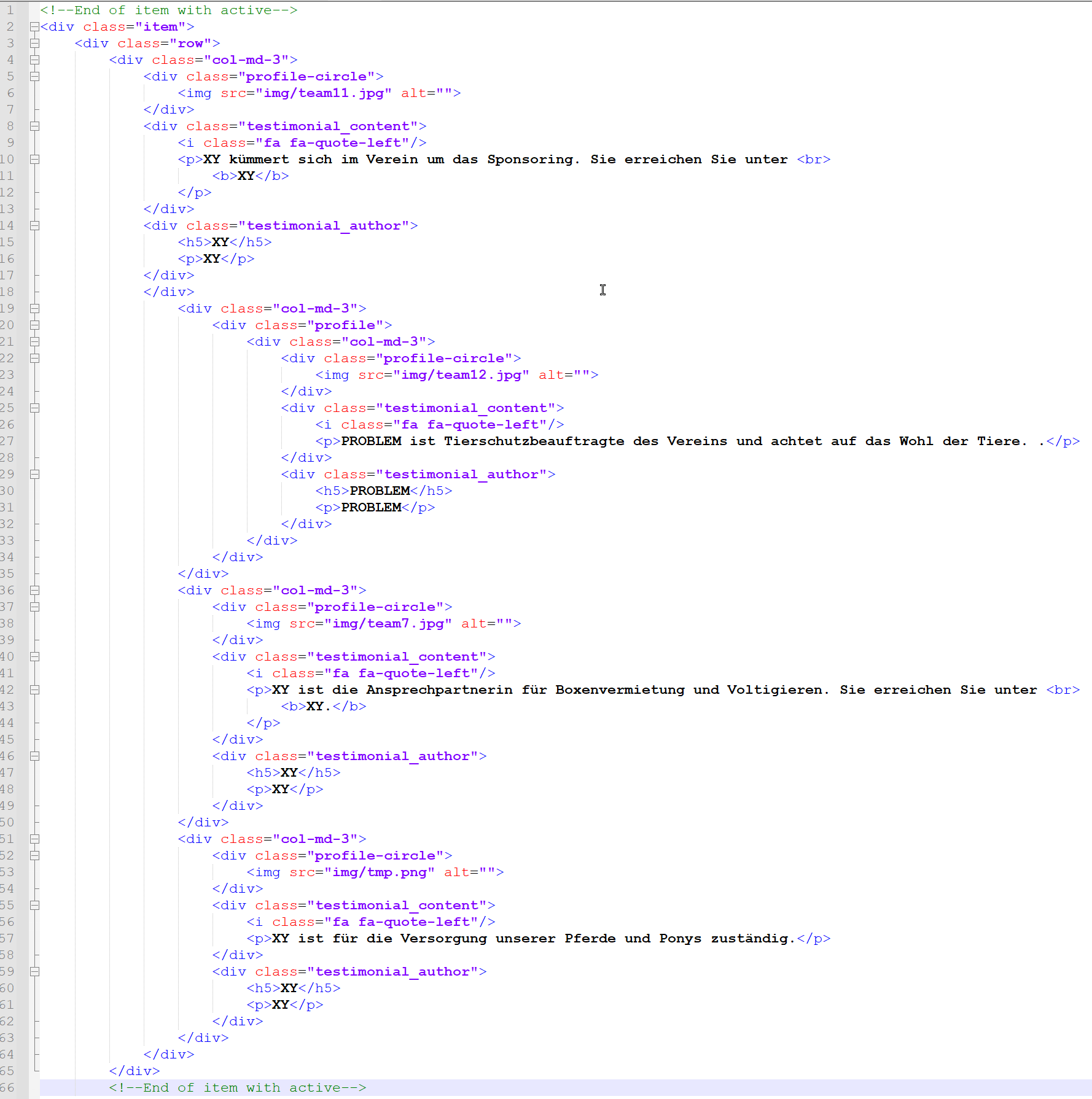Collapse the testimonial_content div on line 55

point(34,906)
